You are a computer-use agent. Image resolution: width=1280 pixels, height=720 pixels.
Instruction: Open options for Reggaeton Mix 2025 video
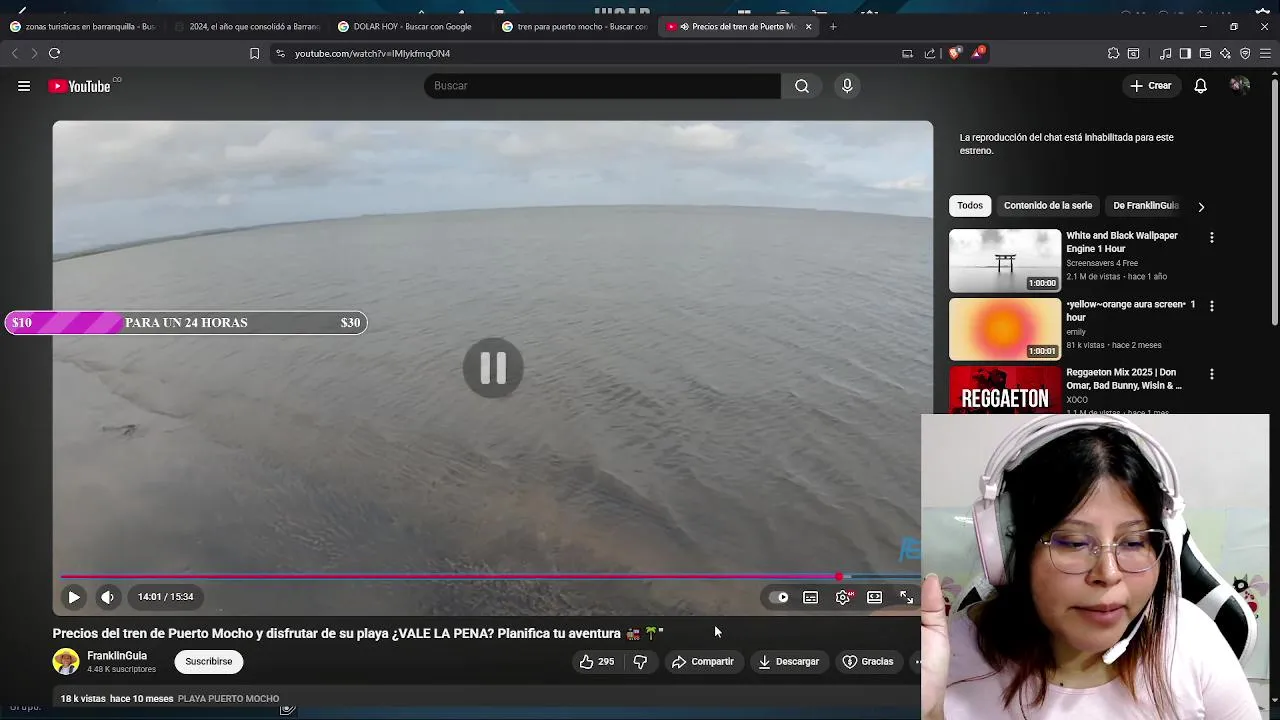(x=1212, y=374)
